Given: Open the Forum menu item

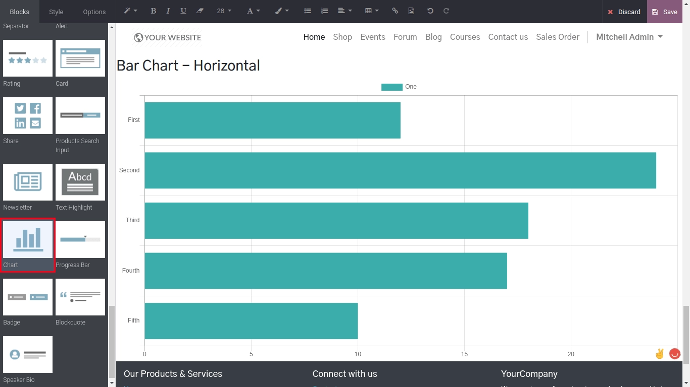Looking at the screenshot, I should point(405,37).
